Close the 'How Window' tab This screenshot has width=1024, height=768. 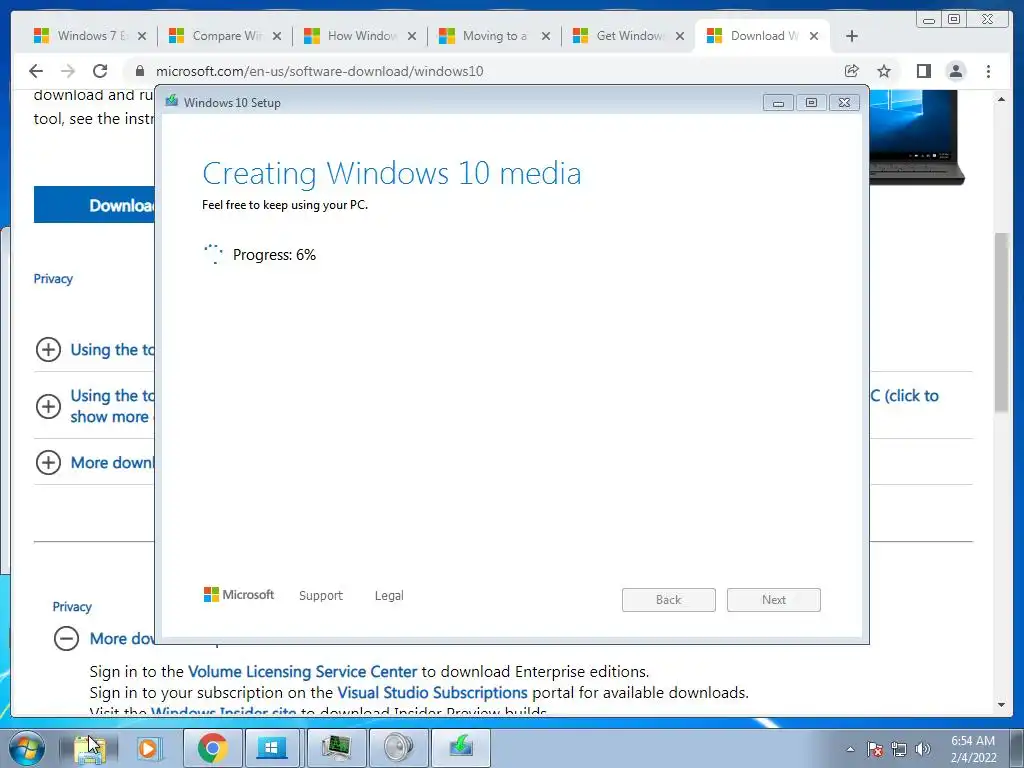point(412,36)
